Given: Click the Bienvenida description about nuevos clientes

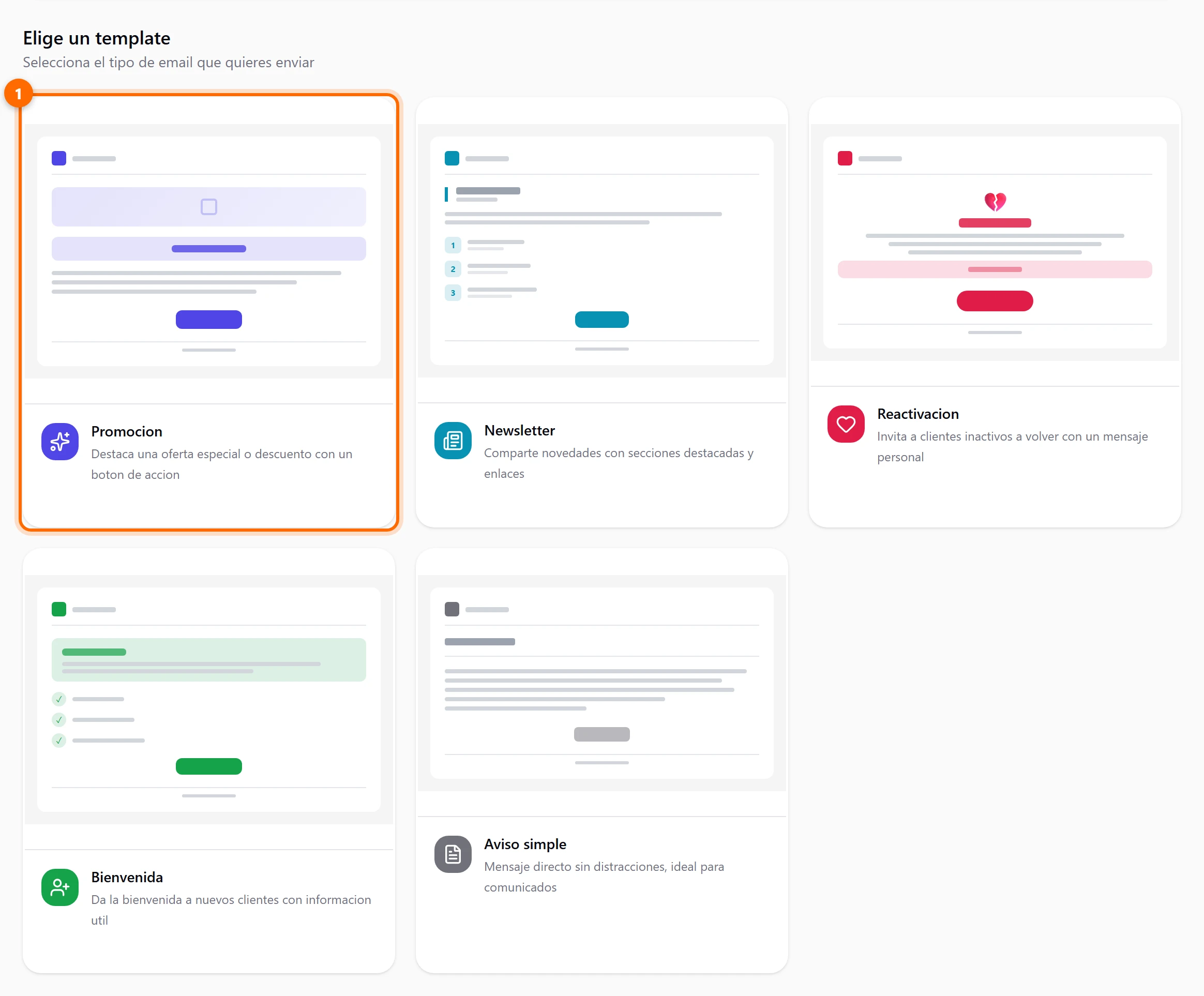Looking at the screenshot, I should [231, 910].
